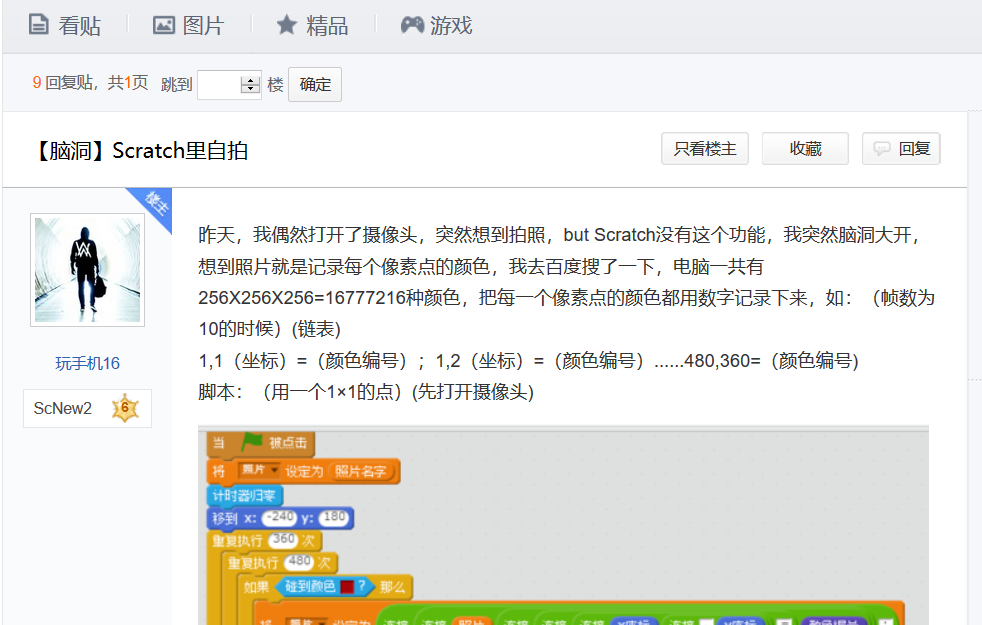Click the 360 repeat value in script

click(283, 539)
